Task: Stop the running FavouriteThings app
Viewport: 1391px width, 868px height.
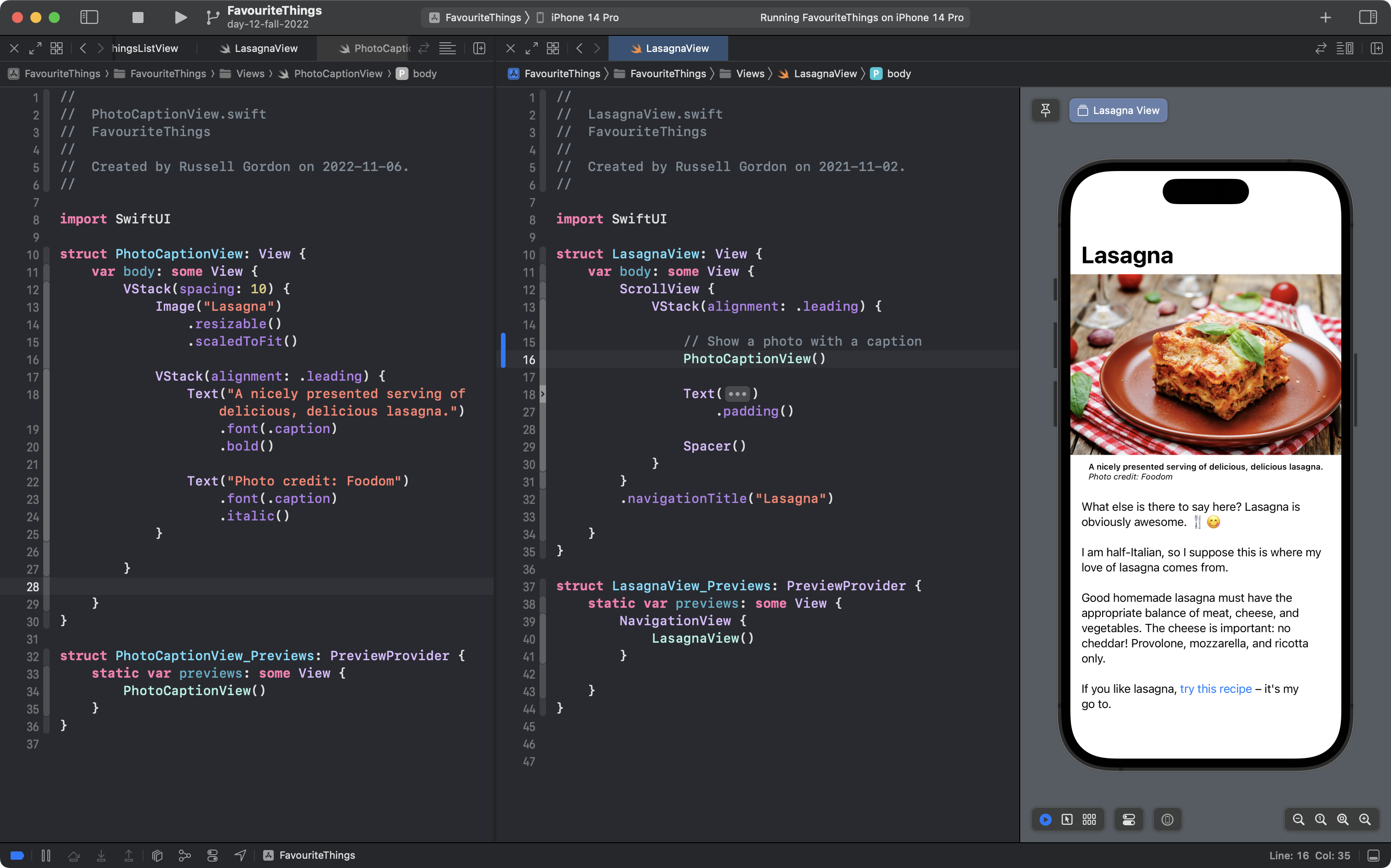Action: point(138,17)
